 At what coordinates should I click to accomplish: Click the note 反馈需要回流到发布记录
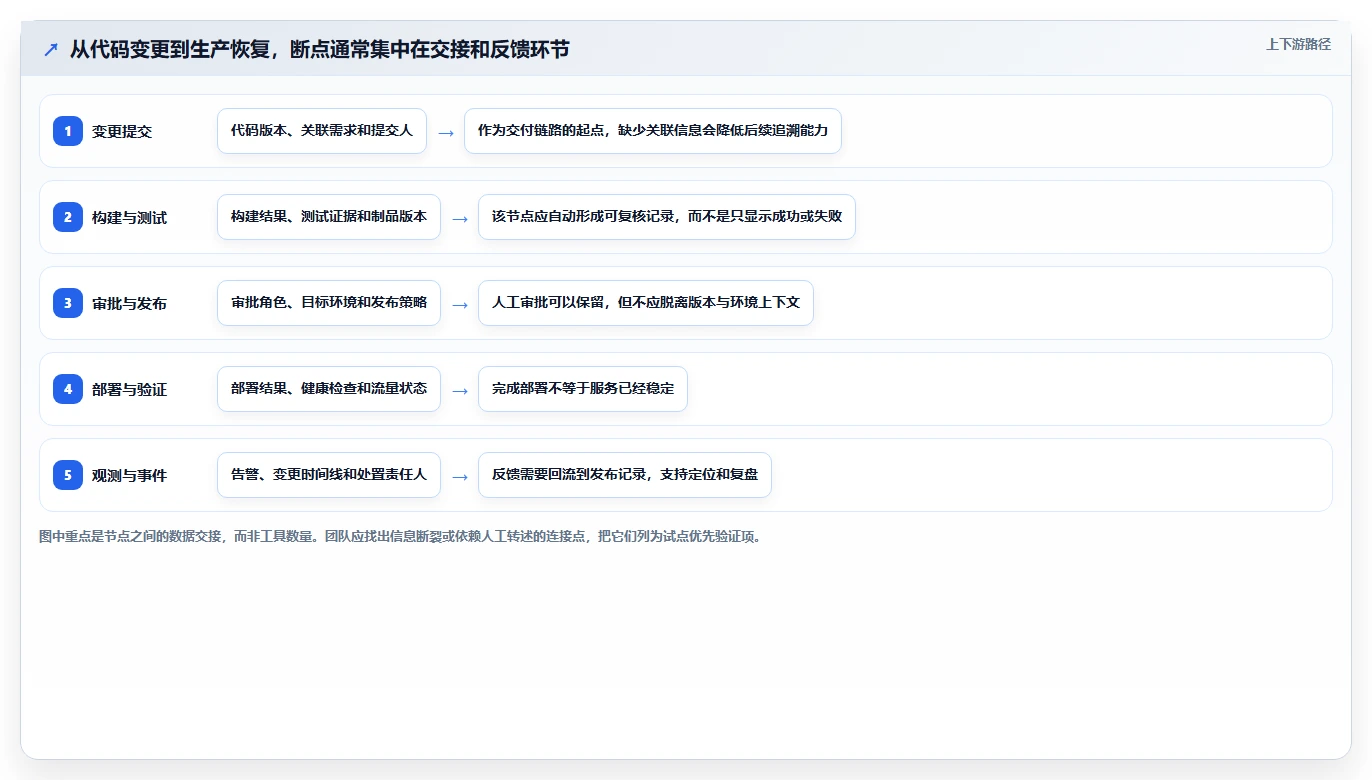pyautogui.click(x=625, y=475)
